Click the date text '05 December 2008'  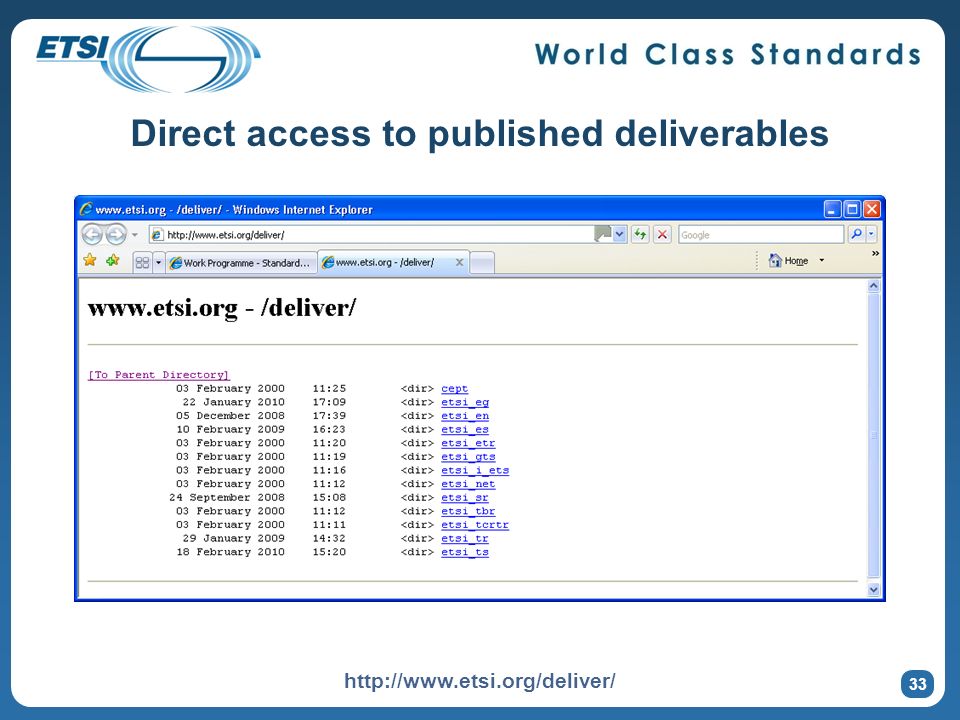(230, 416)
